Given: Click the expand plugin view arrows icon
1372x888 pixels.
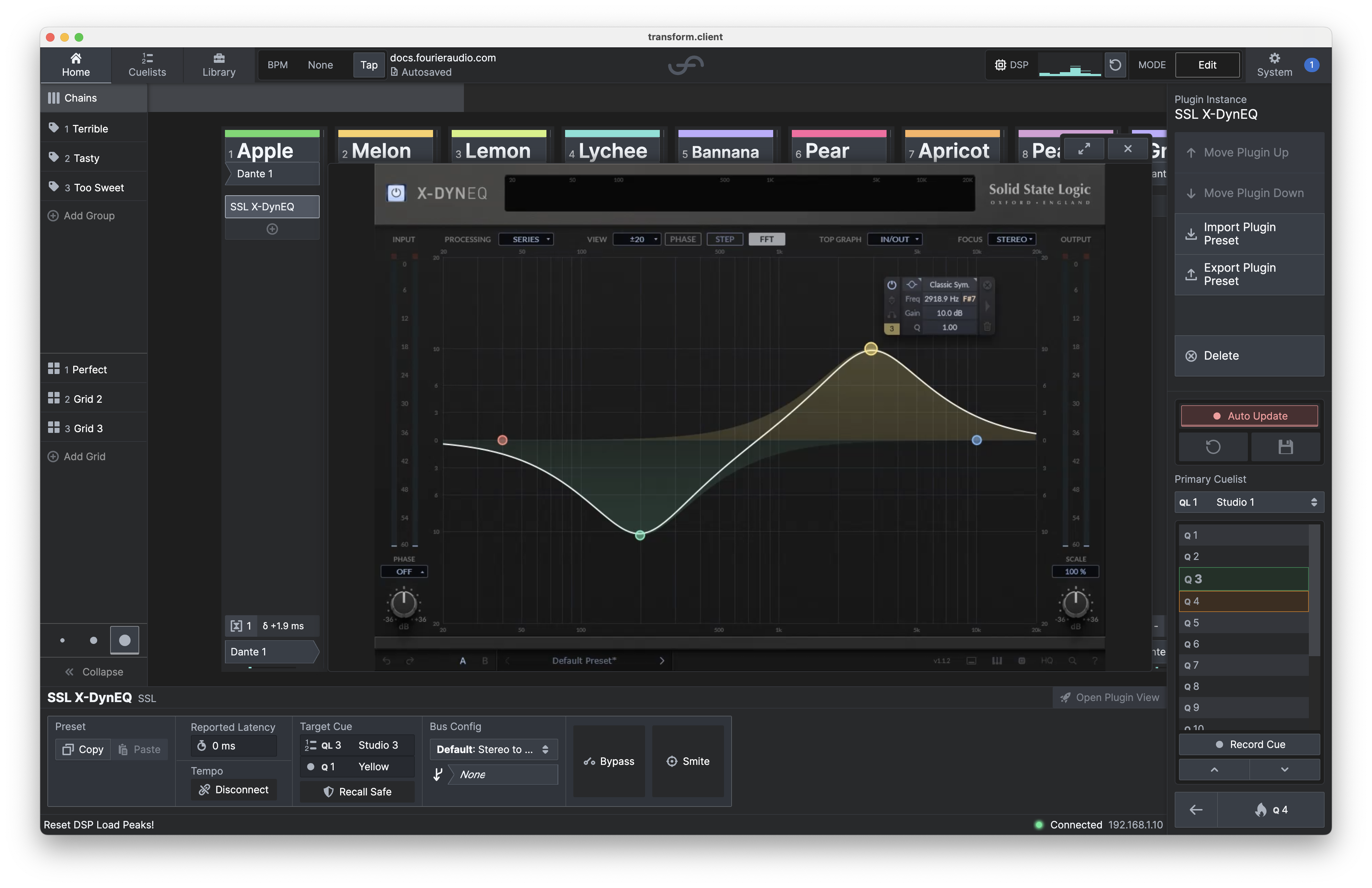Looking at the screenshot, I should (x=1084, y=149).
